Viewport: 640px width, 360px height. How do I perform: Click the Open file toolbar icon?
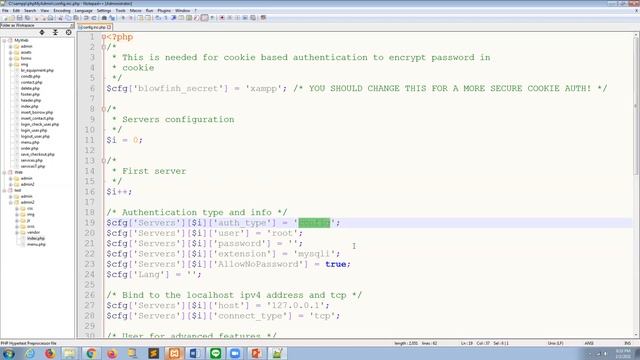12,18
